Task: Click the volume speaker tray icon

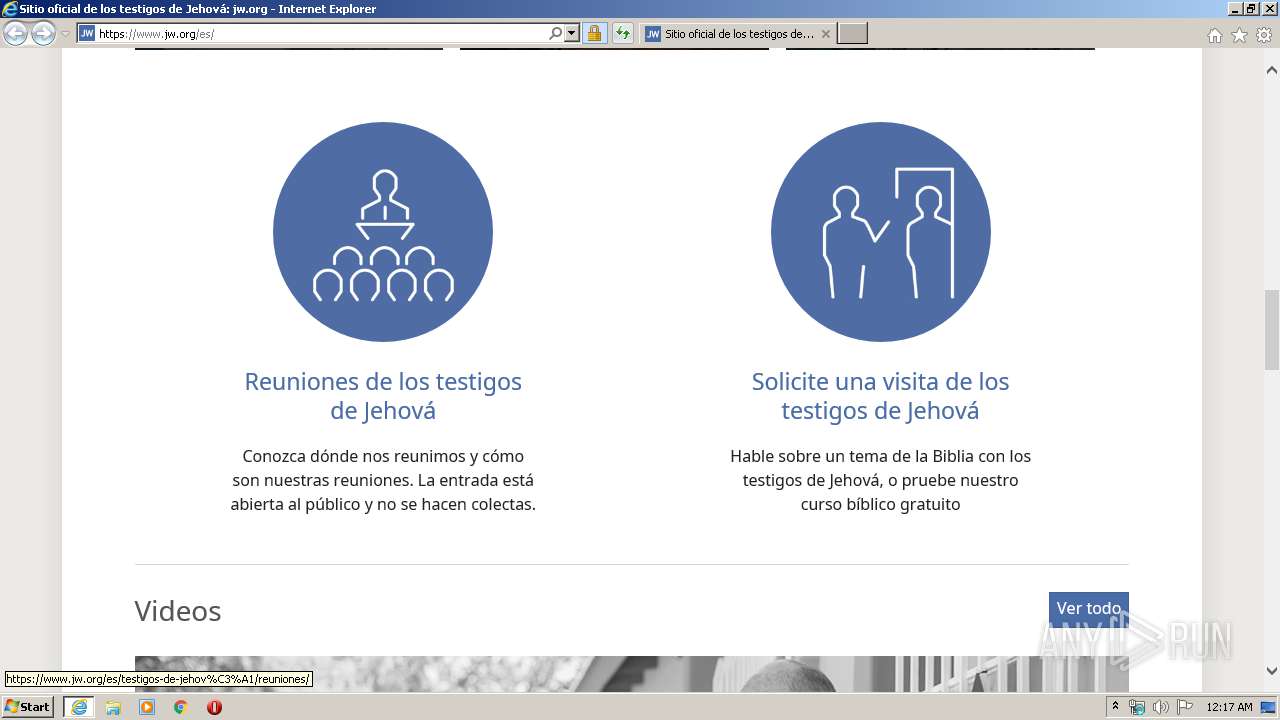Action: click(1161, 707)
